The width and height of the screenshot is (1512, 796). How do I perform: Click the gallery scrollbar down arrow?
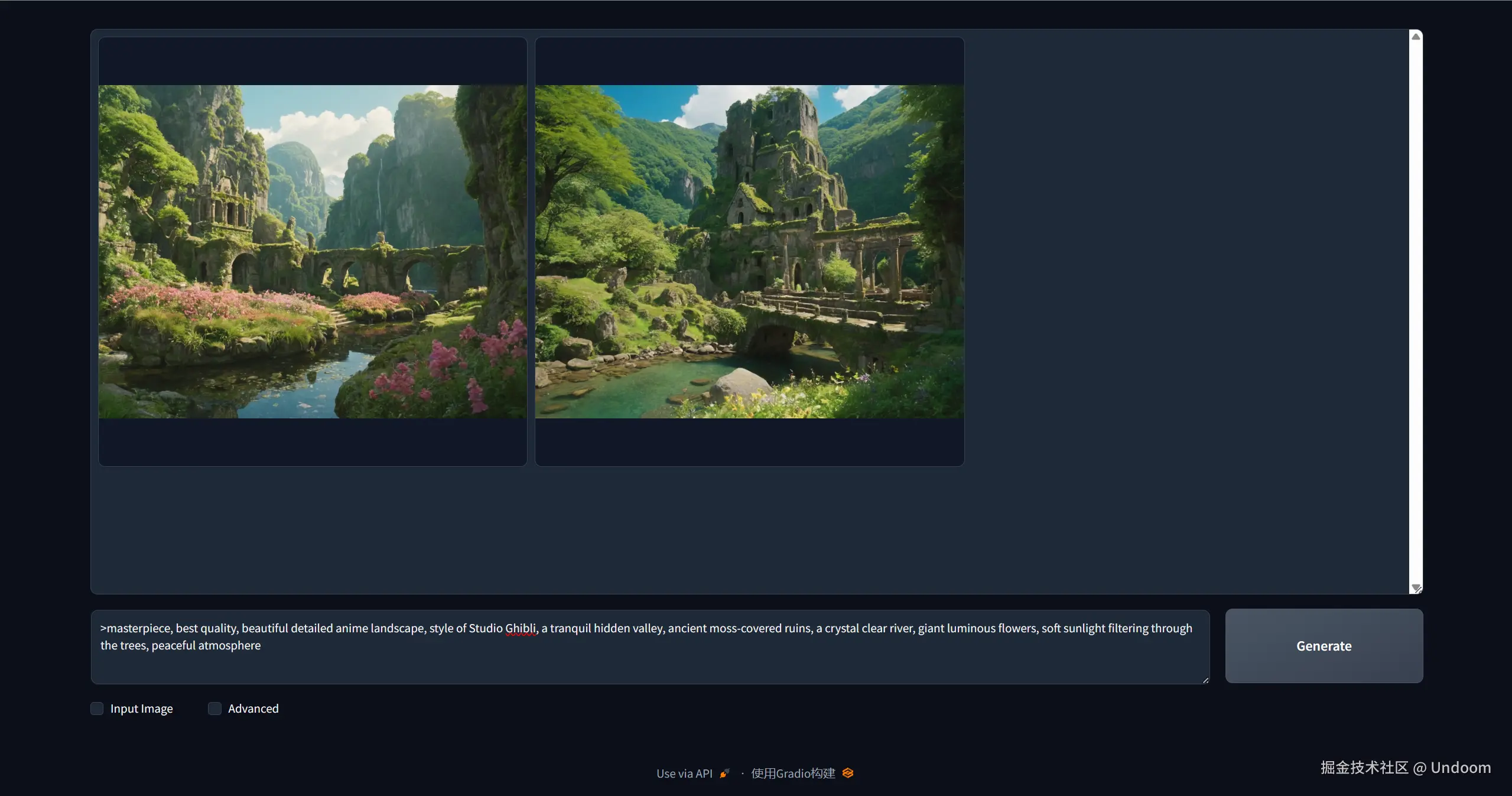coord(1416,587)
